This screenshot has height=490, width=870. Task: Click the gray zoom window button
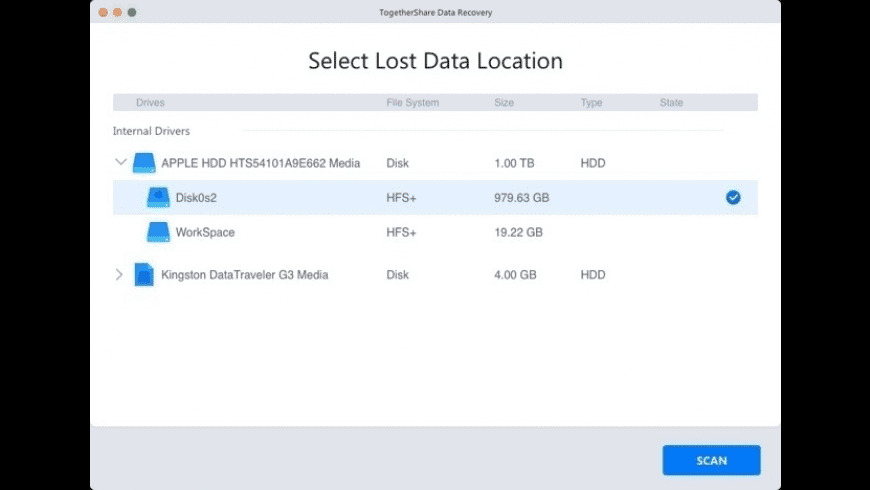[x=132, y=12]
